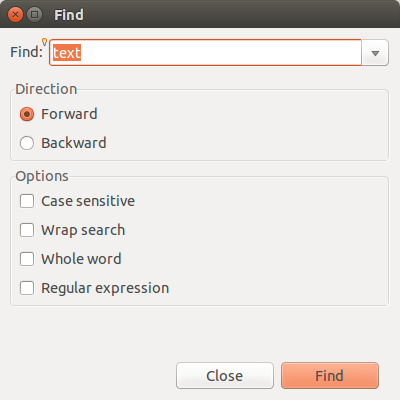Image resolution: width=400 pixels, height=400 pixels.
Task: Click the "Find:" label beside the input
Action: (27, 52)
